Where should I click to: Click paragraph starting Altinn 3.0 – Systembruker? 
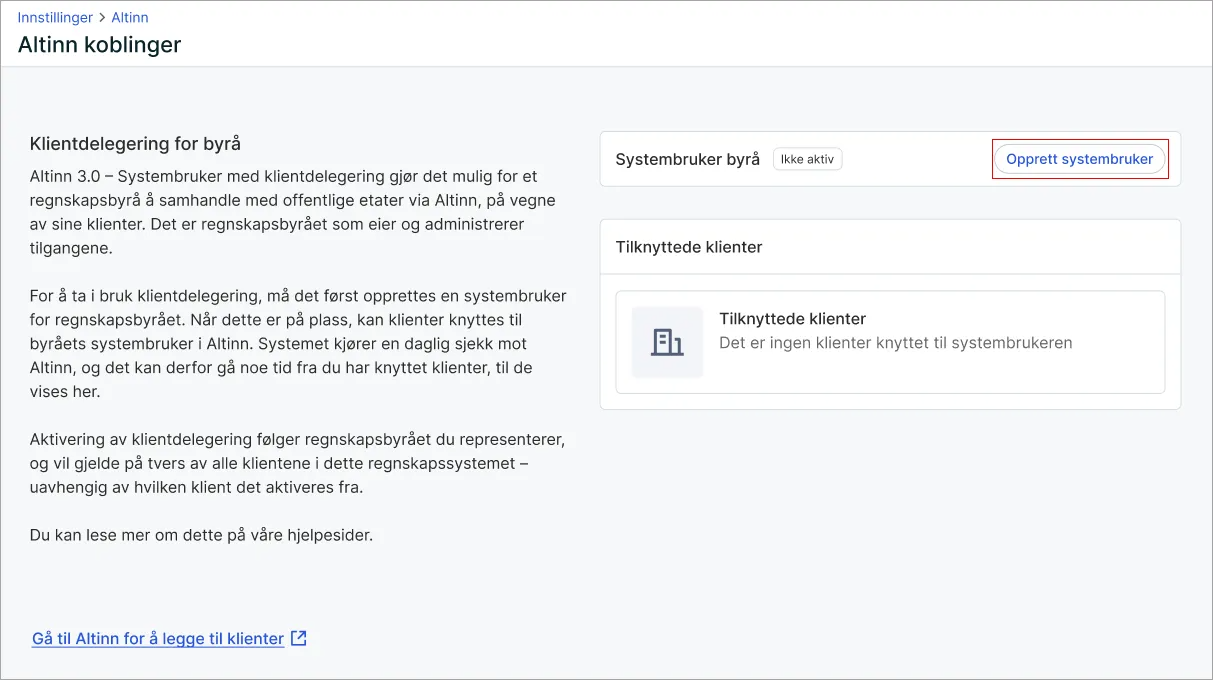(x=294, y=212)
